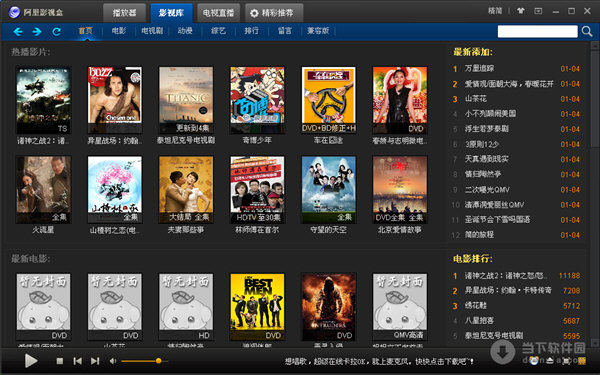Viewport: 600px width, 375px height.
Task: Open the 火流星 poster
Action: [43, 189]
